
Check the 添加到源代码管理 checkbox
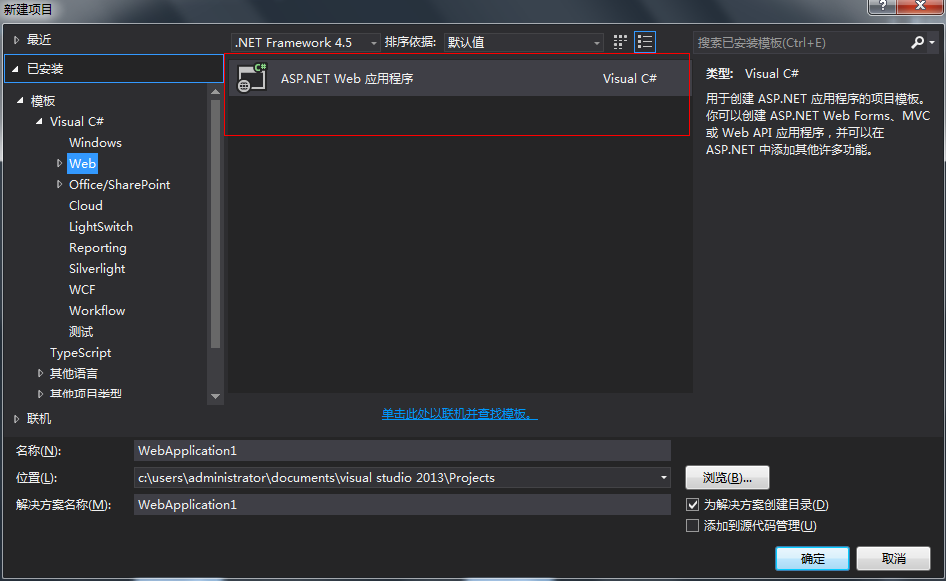[693, 525]
